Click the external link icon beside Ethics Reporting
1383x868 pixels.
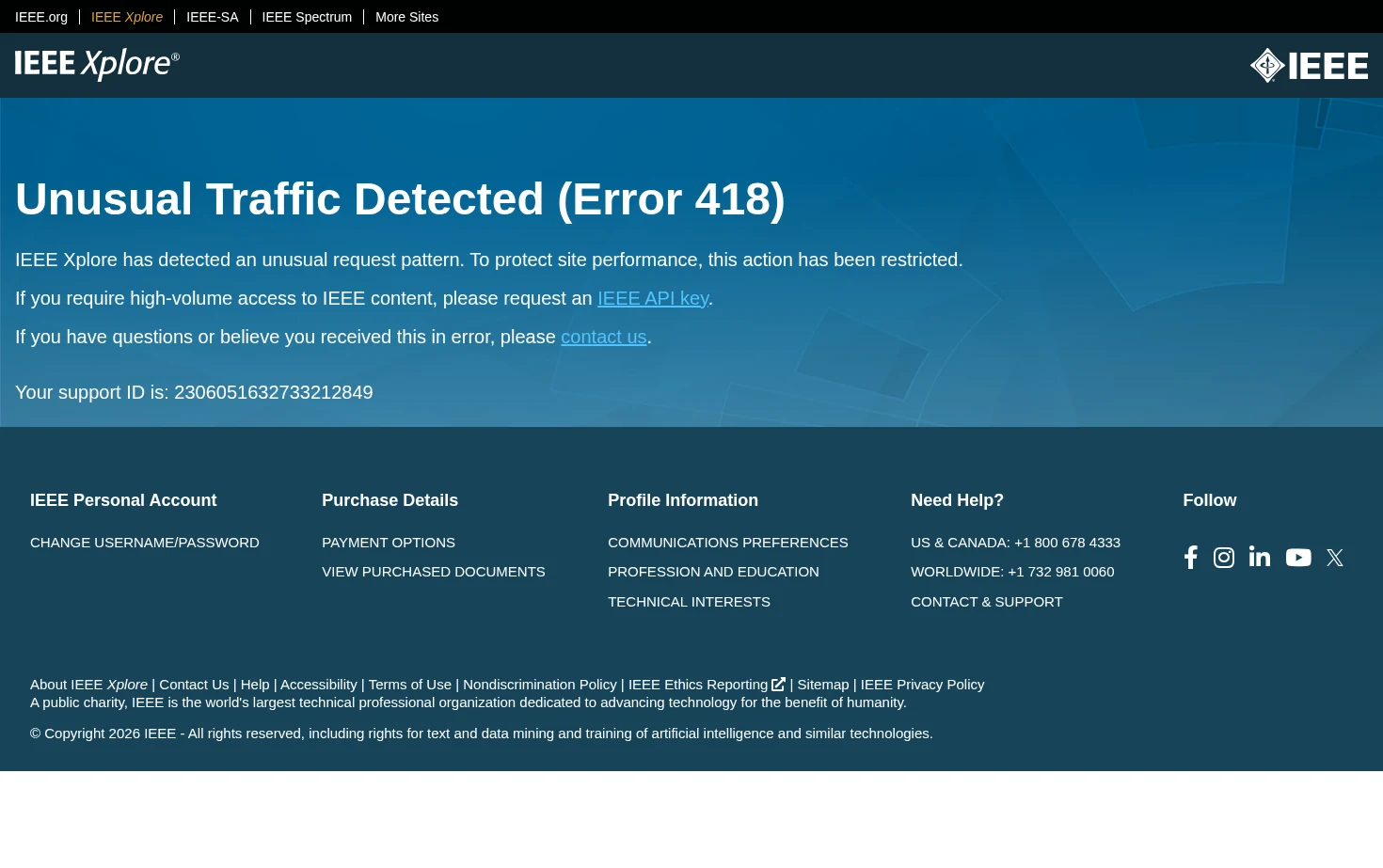point(778,685)
